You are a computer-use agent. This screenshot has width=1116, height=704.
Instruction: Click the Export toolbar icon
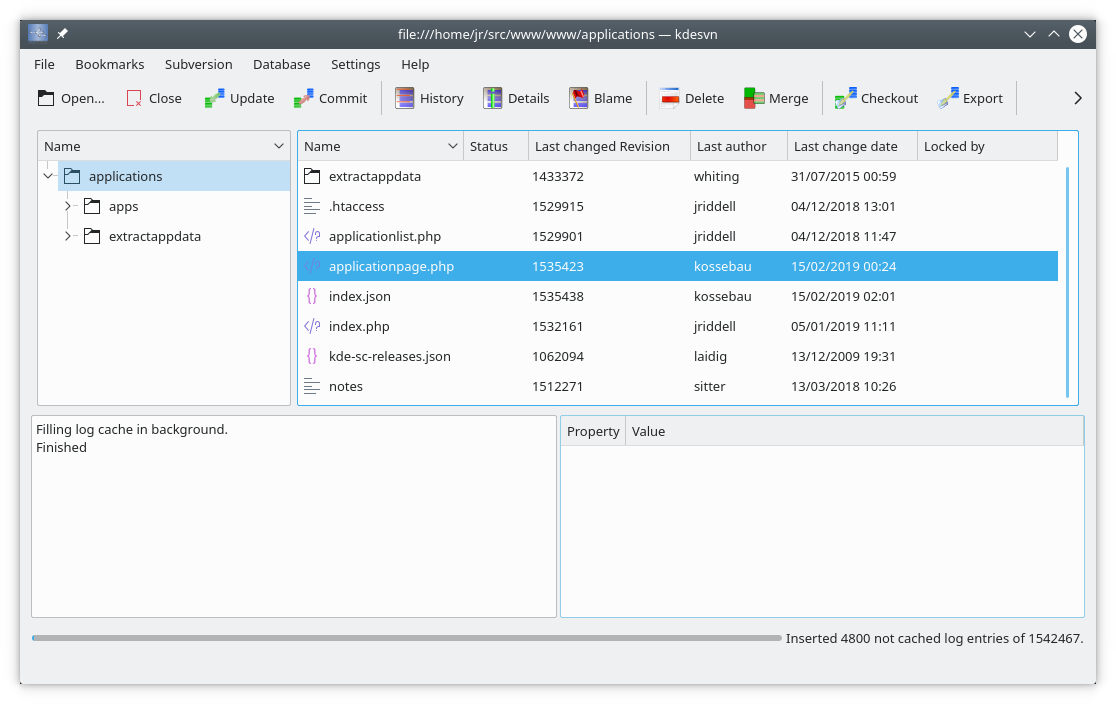click(948, 98)
